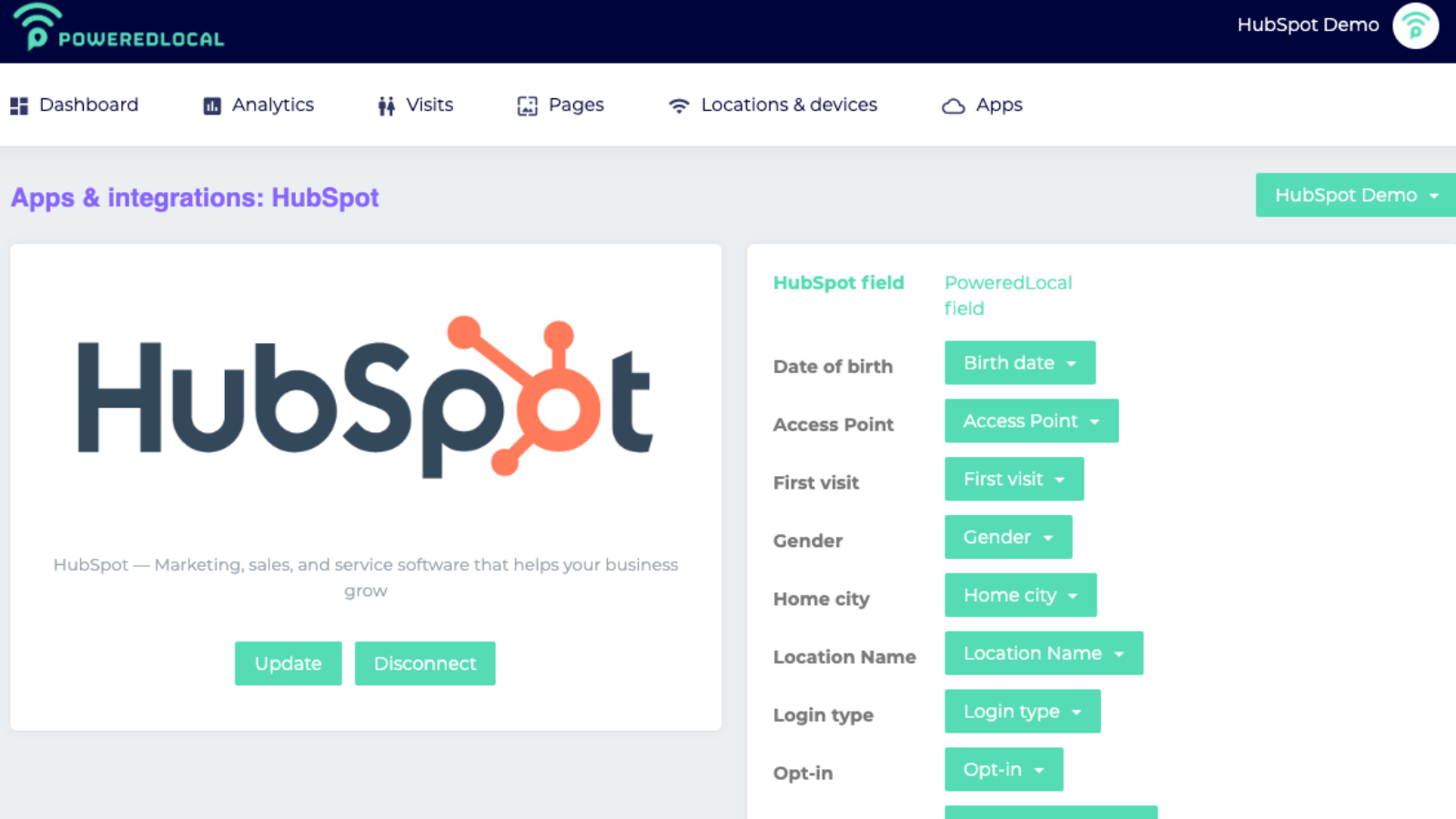Click the Visits people icon
1456x819 pixels.
click(x=385, y=106)
